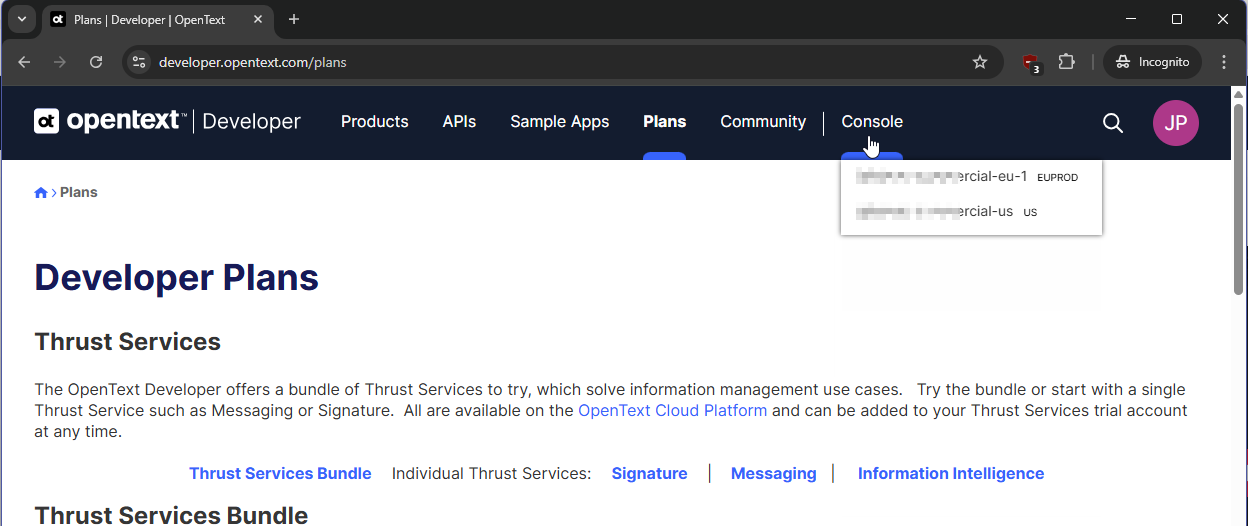Open the Information Intelligence link

coord(951,474)
